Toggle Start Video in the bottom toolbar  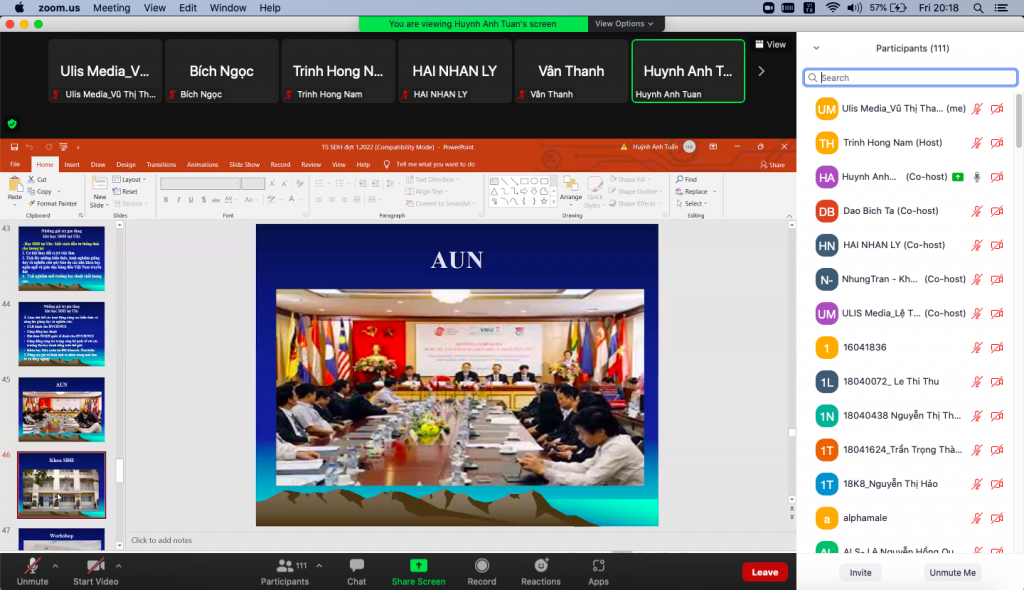[x=95, y=566]
